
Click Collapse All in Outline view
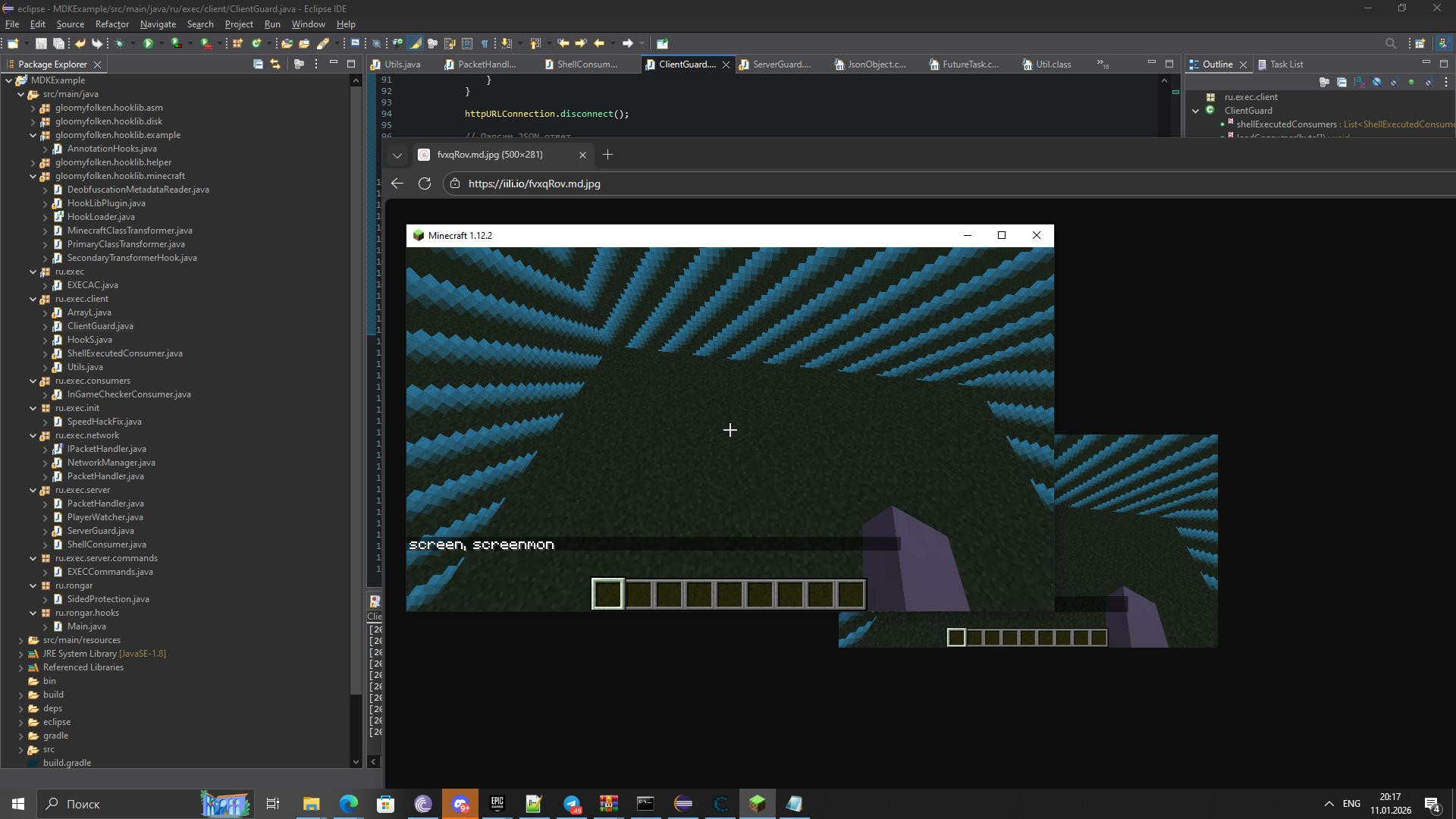point(1341,82)
